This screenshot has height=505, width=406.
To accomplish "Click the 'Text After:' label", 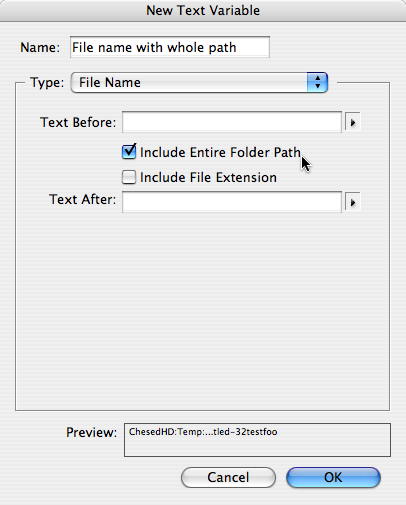I will pyautogui.click(x=83, y=199).
